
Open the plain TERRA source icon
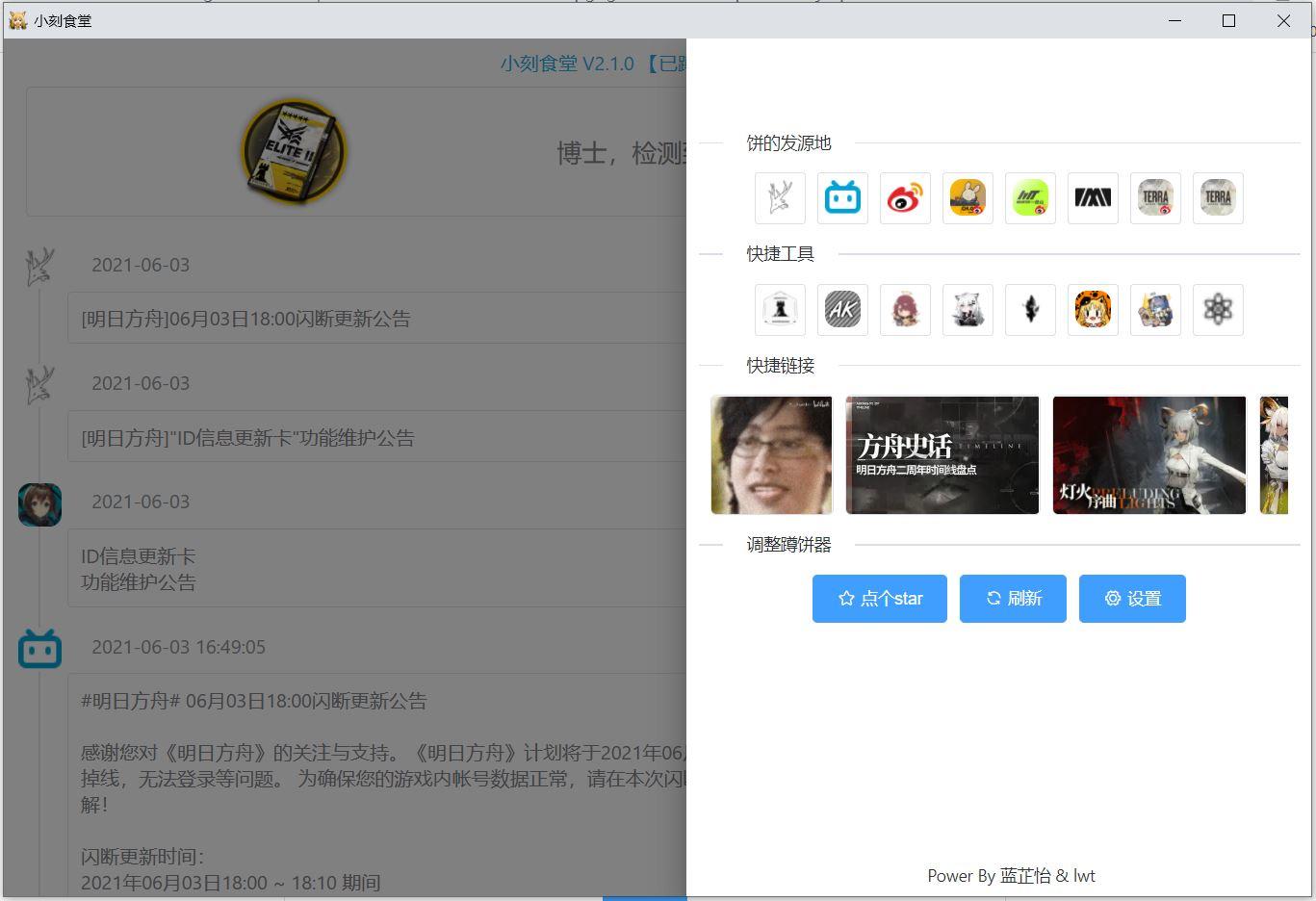pos(1218,198)
